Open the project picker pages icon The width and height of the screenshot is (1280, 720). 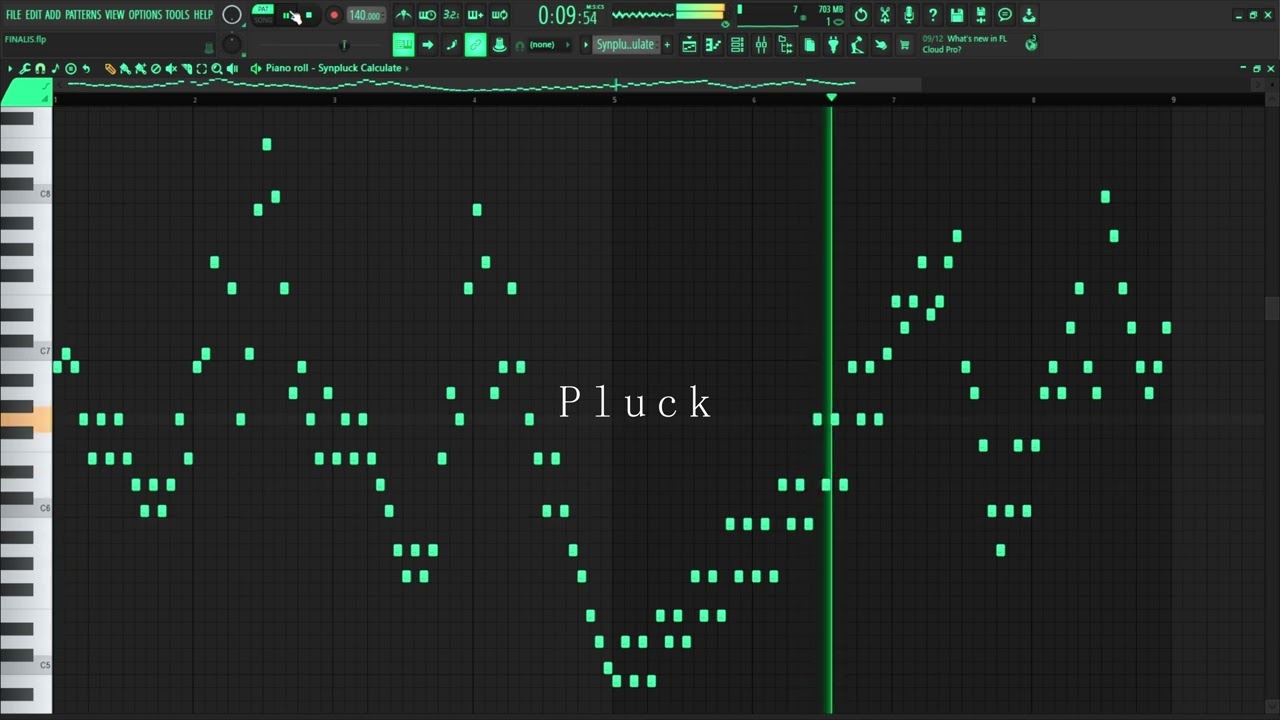click(809, 45)
